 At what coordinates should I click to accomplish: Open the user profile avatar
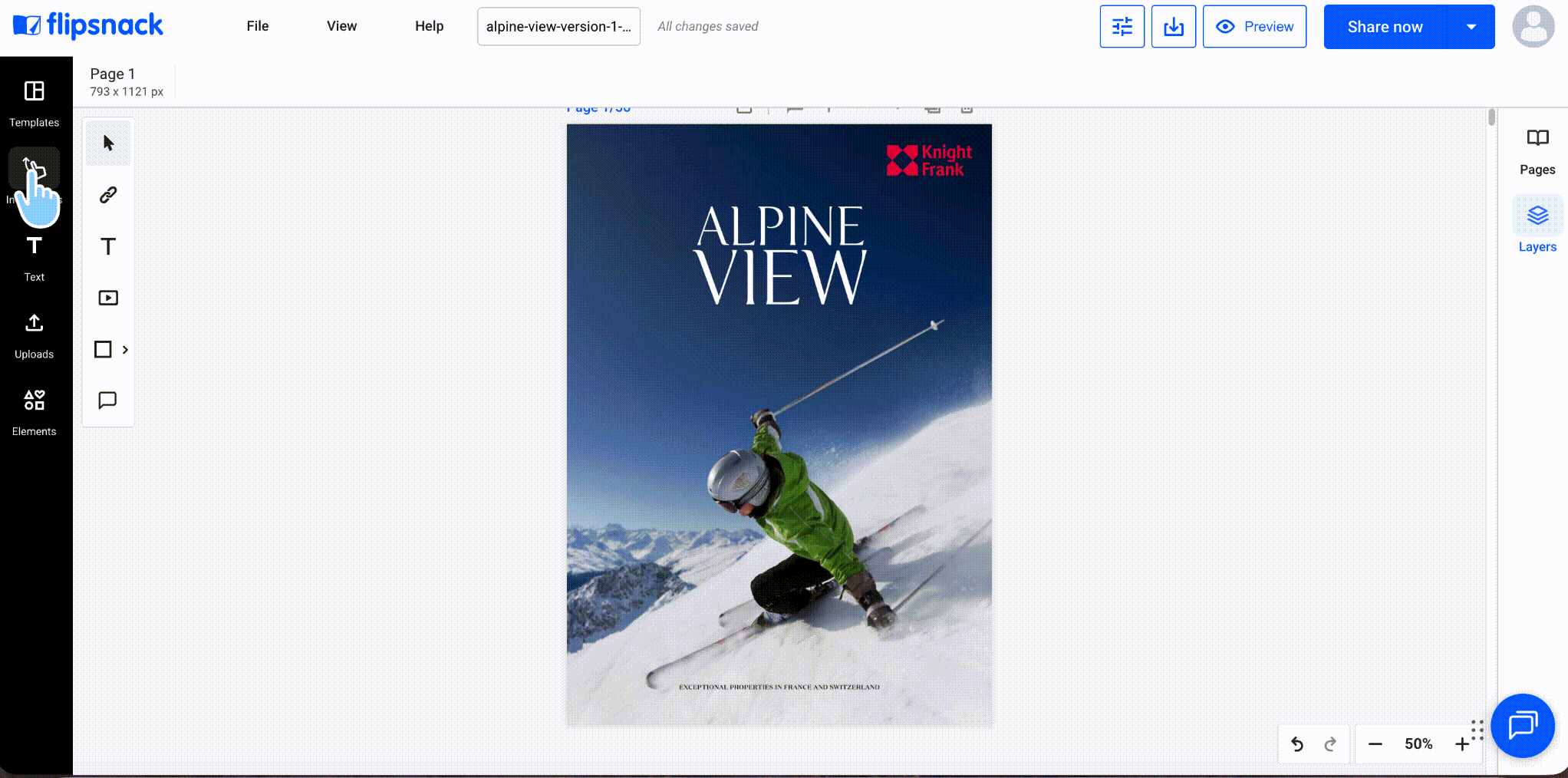[x=1533, y=27]
